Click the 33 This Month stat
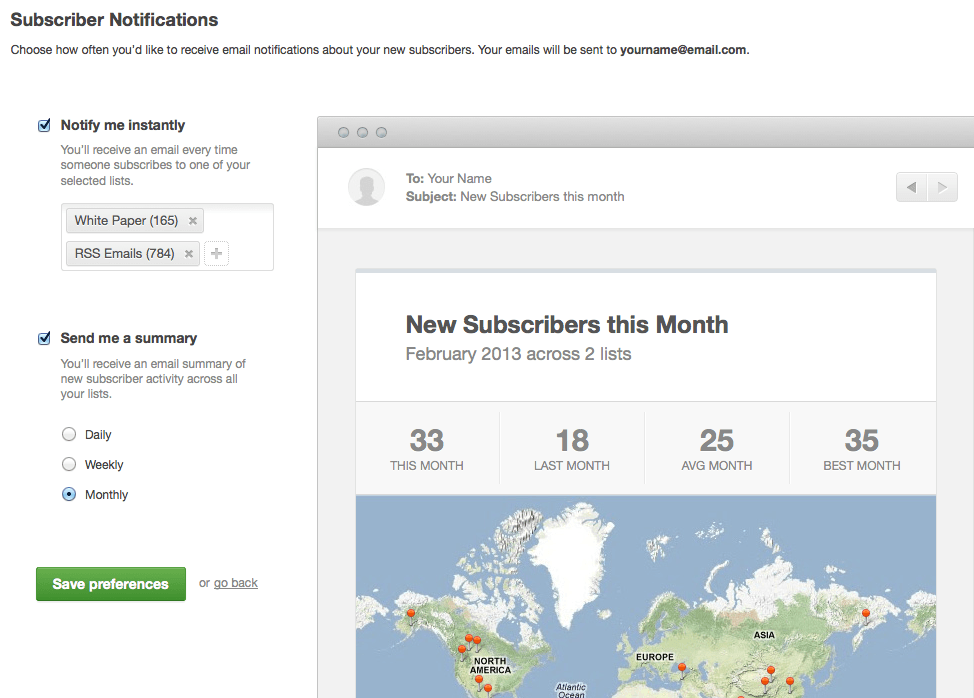This screenshot has height=698, width=974. [427, 449]
